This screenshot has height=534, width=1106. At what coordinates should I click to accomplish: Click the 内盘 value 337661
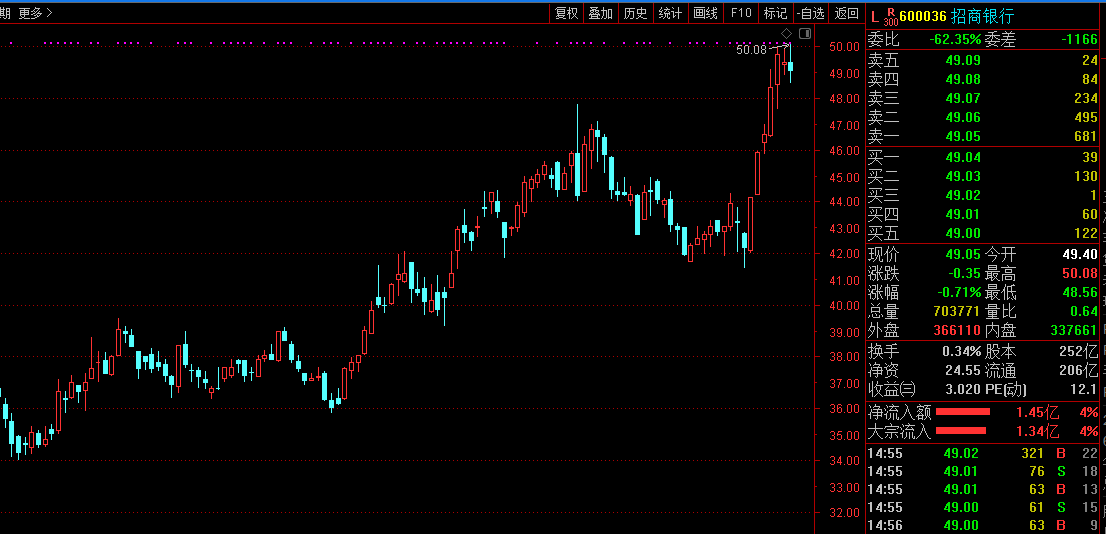1074,330
